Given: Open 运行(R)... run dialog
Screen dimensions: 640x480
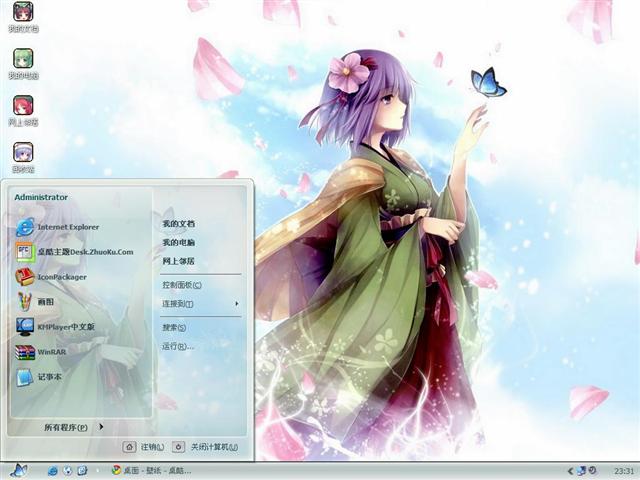Looking at the screenshot, I should [178, 347].
